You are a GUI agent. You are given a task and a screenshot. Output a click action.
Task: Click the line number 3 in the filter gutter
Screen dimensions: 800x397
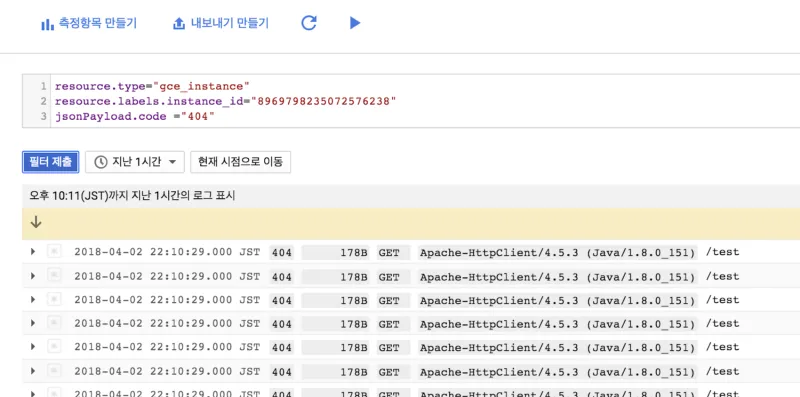pos(44,116)
